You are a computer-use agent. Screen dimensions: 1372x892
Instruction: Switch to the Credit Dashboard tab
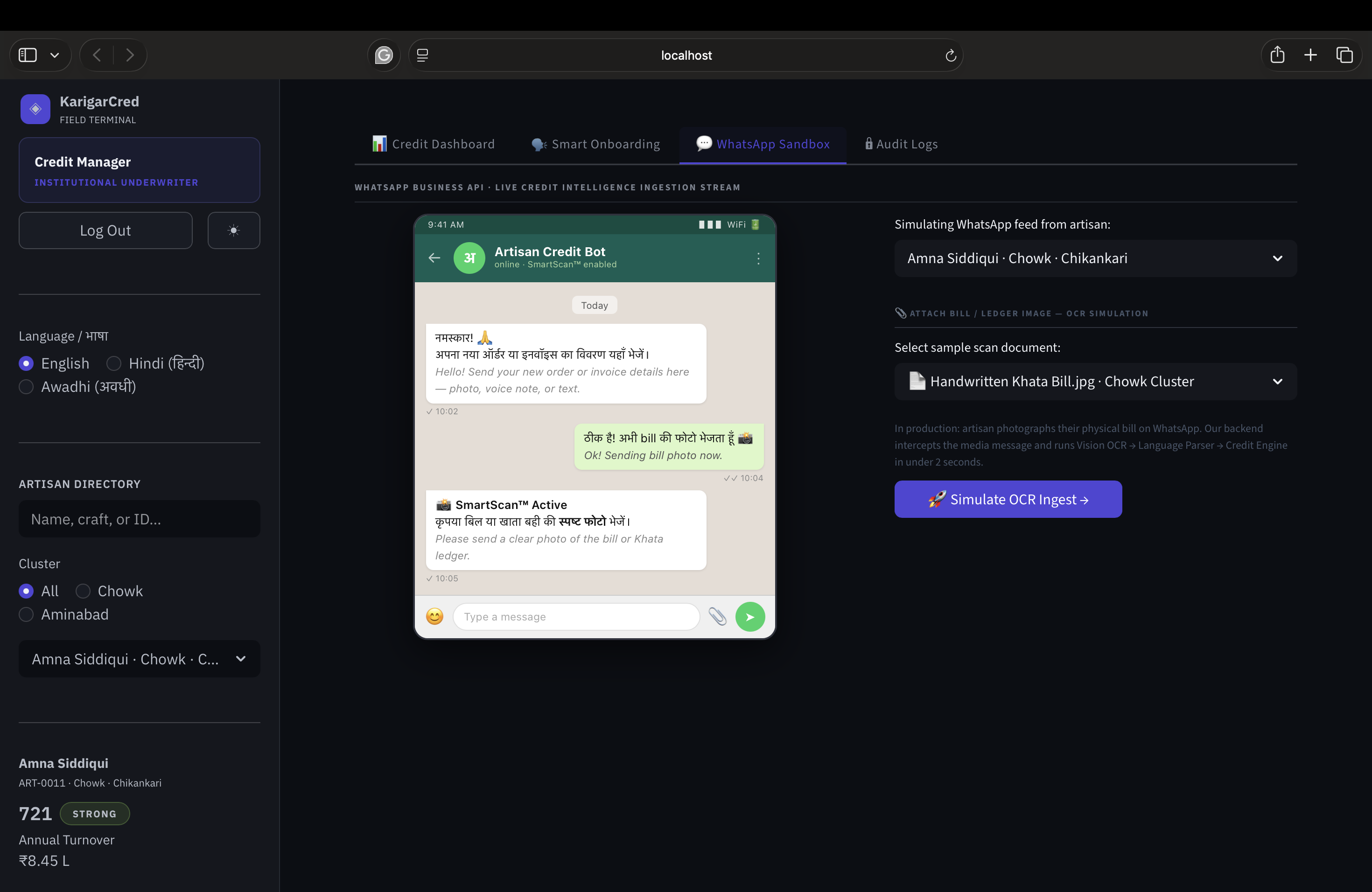(x=434, y=144)
